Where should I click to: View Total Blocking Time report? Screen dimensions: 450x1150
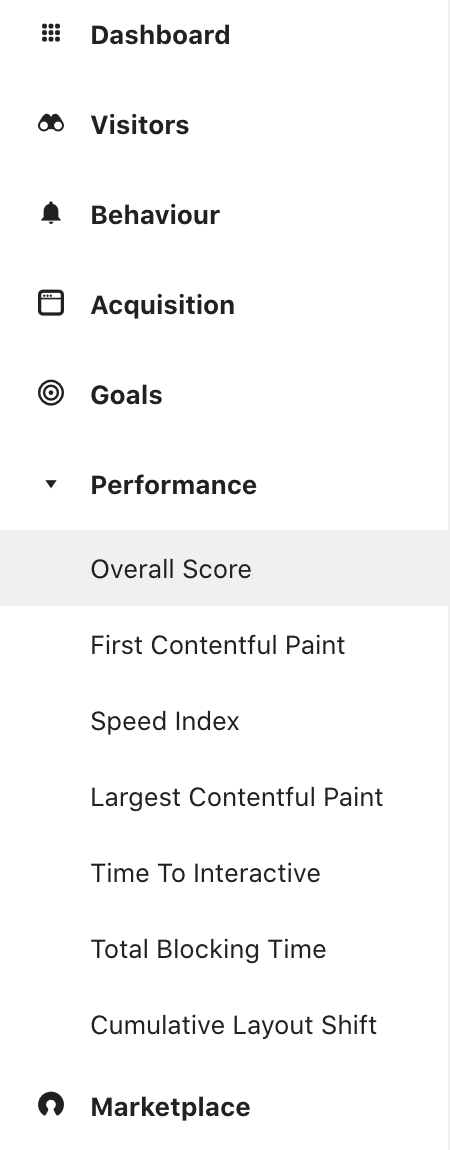pyautogui.click(x=208, y=949)
